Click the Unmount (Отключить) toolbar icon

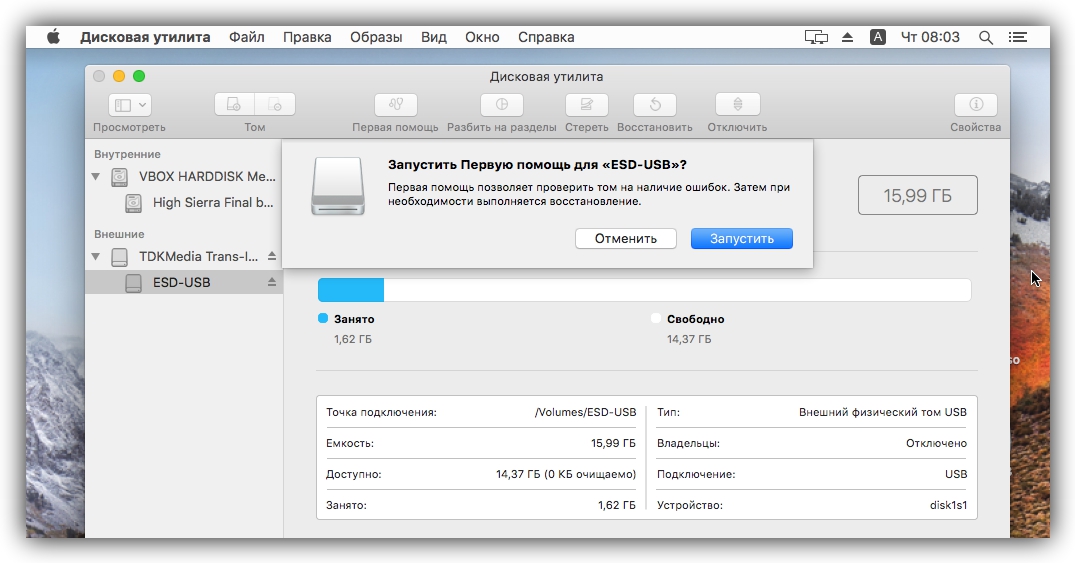click(x=737, y=104)
